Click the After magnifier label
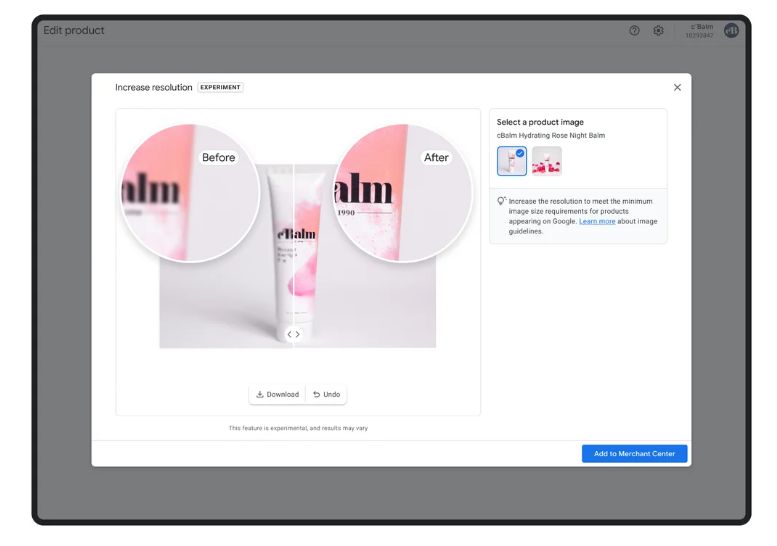The image size is (777, 546). tap(436, 158)
